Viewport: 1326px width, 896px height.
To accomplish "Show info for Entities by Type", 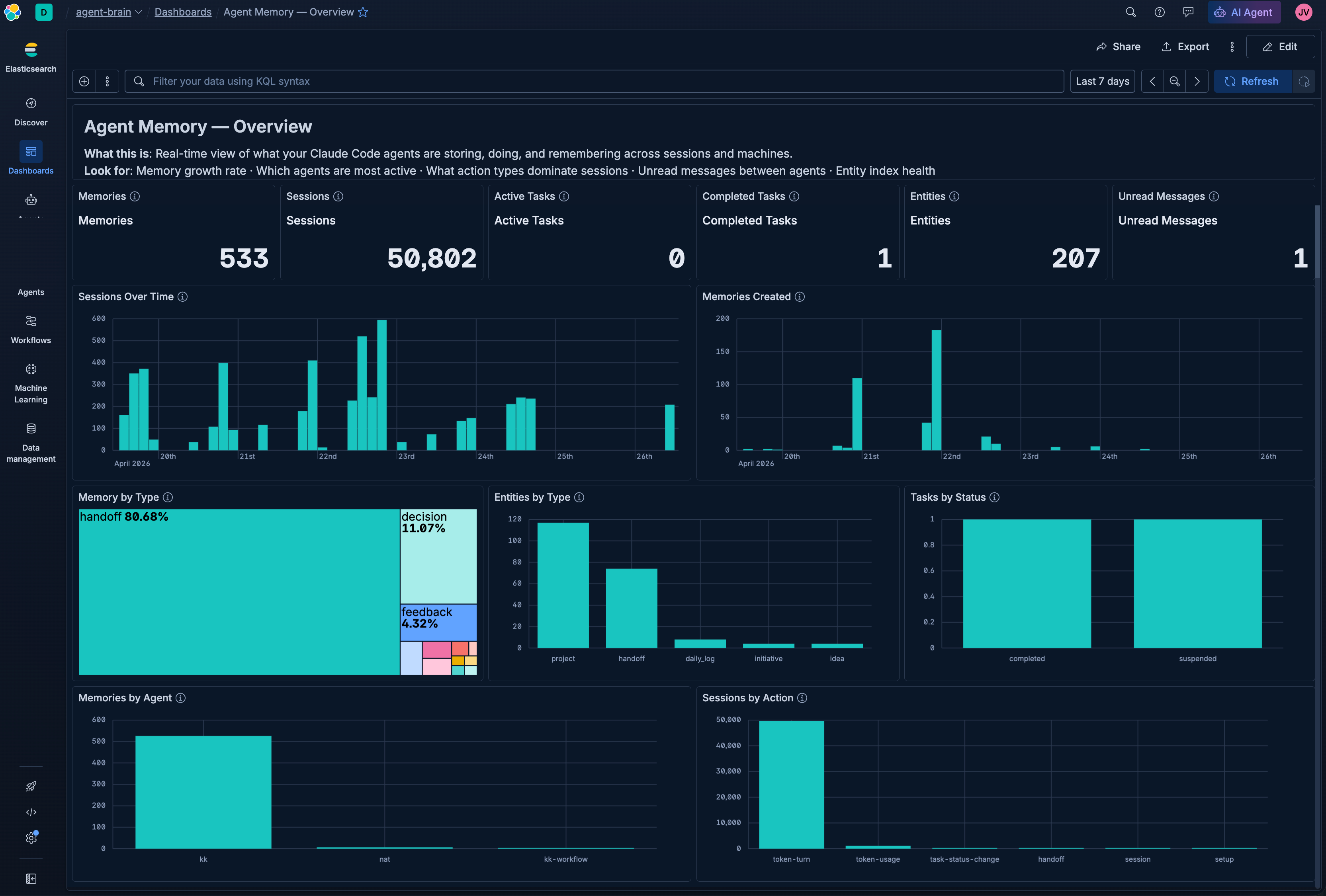I will [579, 497].
